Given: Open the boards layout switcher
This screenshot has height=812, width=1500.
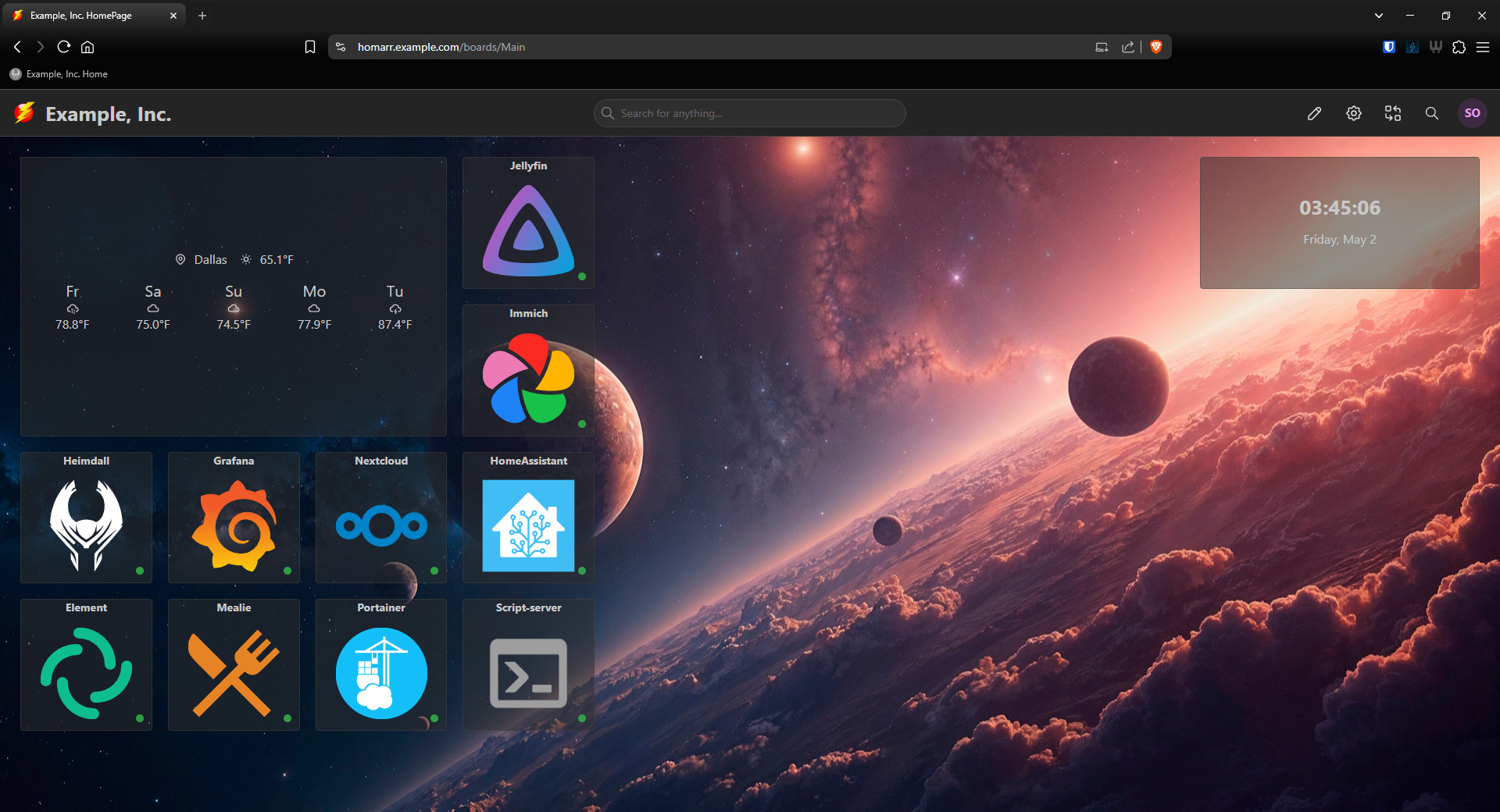Looking at the screenshot, I should [x=1393, y=113].
